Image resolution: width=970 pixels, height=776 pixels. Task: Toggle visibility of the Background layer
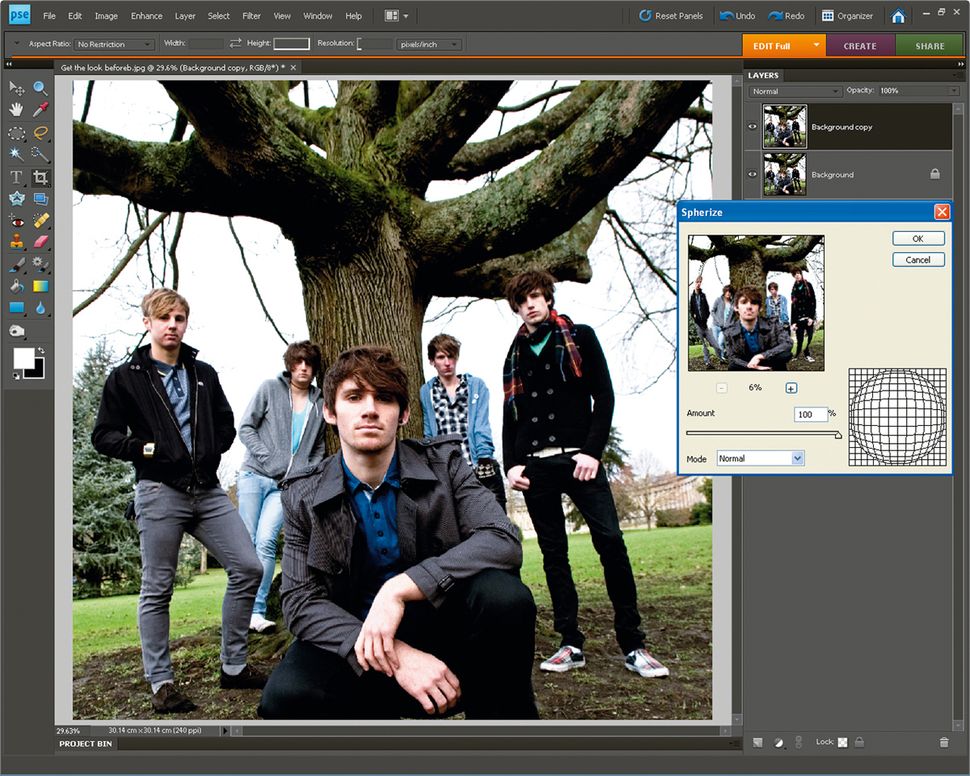tap(752, 174)
